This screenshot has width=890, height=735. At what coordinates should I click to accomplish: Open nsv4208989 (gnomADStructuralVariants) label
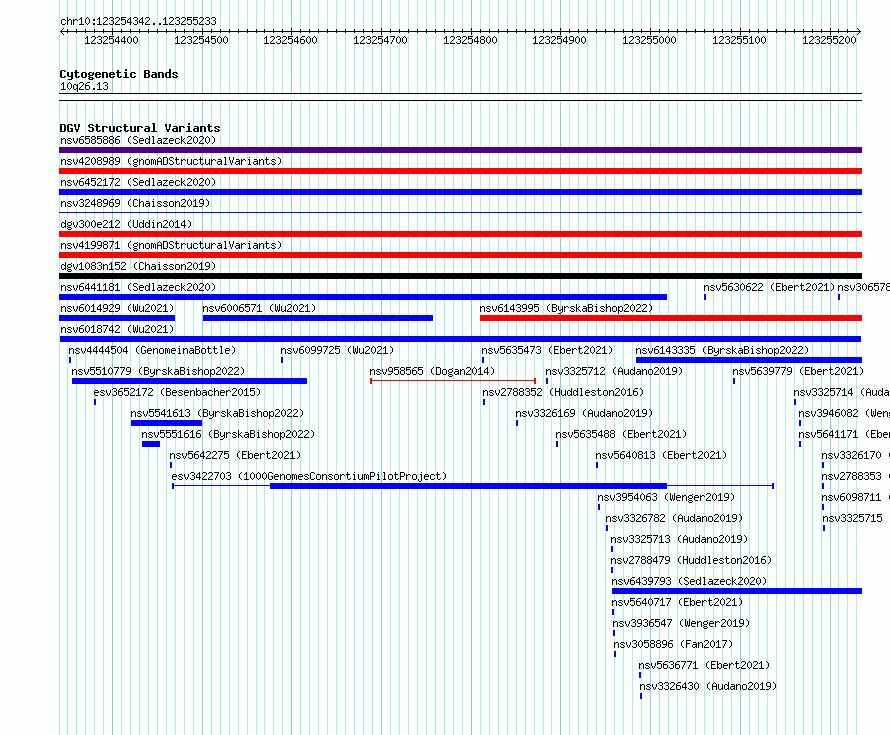[171, 161]
